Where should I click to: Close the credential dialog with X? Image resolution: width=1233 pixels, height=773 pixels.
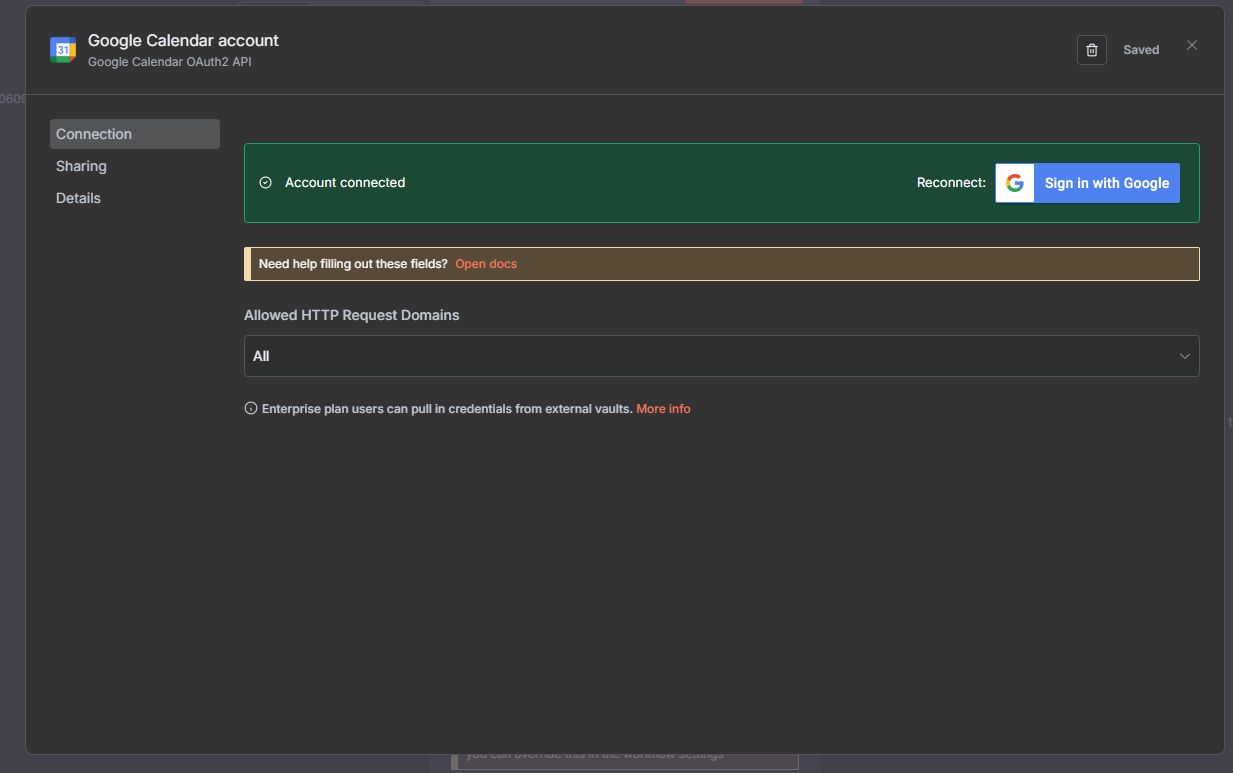1191,45
